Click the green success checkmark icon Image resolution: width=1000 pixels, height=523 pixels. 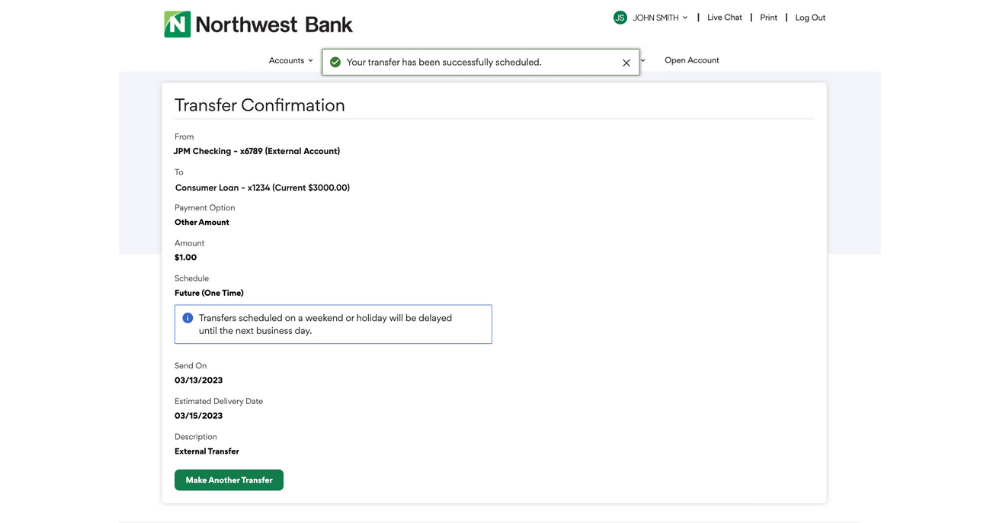(x=335, y=62)
